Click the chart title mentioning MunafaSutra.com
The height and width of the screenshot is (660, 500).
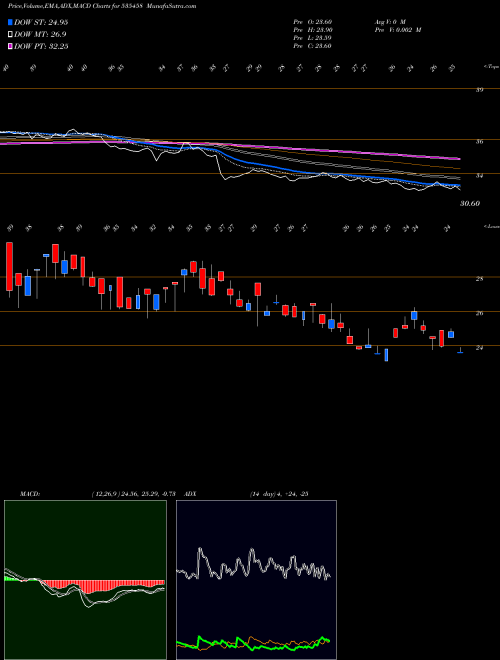pos(102,6)
